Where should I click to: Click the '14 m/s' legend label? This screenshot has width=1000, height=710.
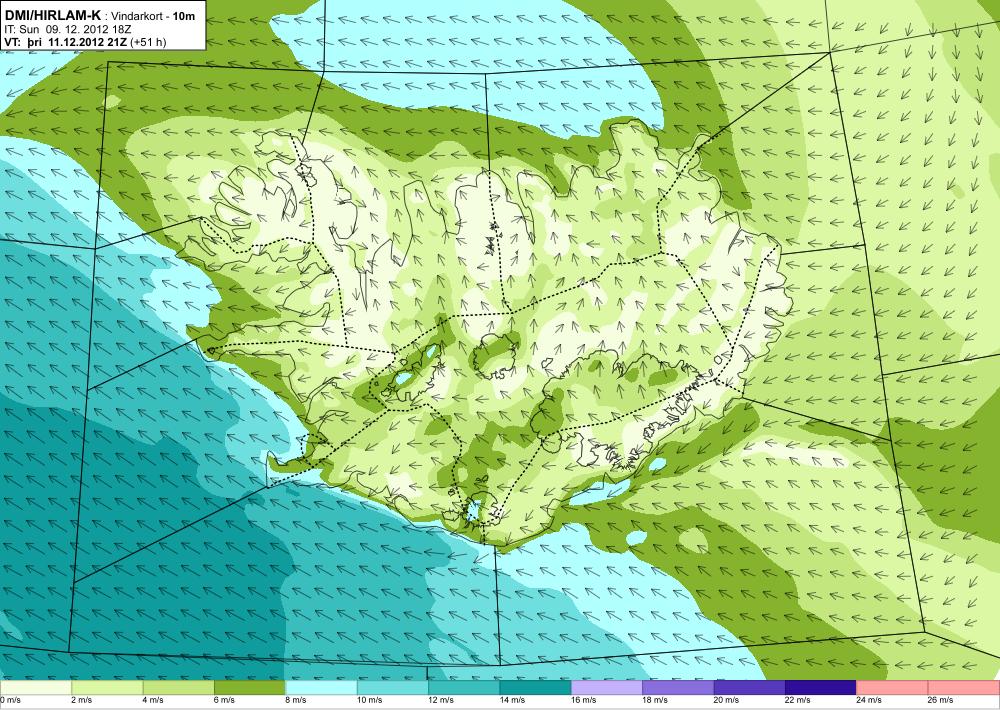point(512,700)
